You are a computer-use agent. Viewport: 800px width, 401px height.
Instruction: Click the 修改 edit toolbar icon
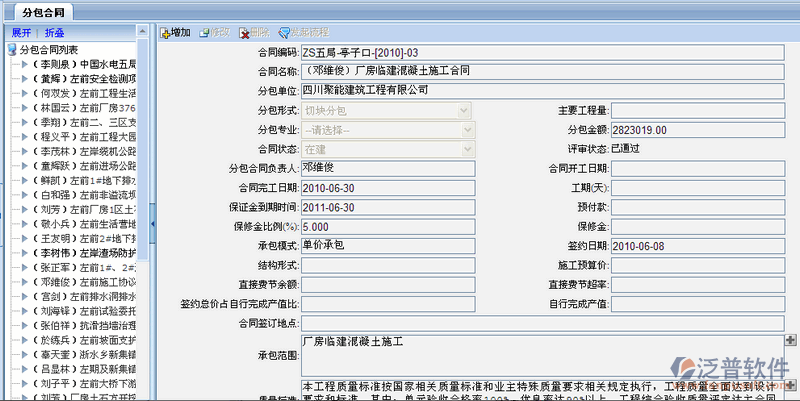(205, 33)
